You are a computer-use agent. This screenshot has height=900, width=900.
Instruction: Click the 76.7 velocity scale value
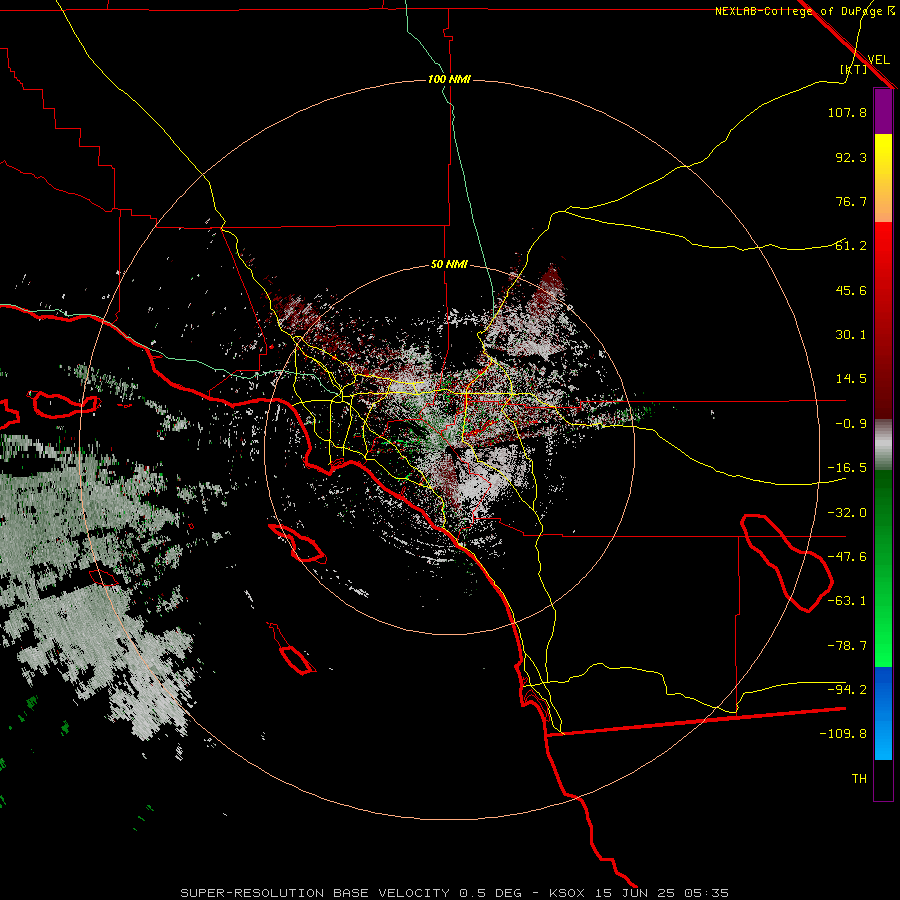pos(851,201)
